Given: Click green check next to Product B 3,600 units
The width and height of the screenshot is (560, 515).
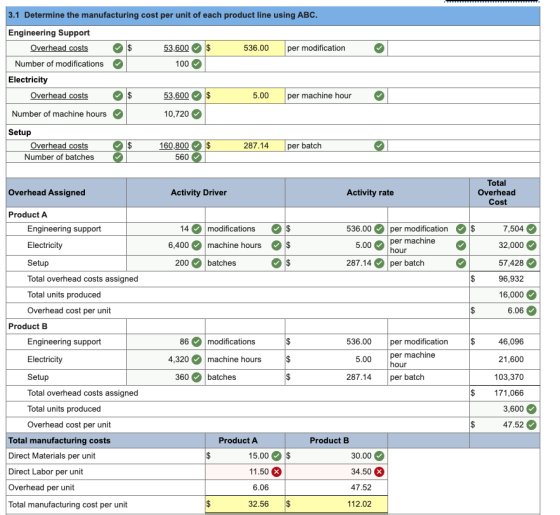Looking at the screenshot, I should tap(531, 409).
